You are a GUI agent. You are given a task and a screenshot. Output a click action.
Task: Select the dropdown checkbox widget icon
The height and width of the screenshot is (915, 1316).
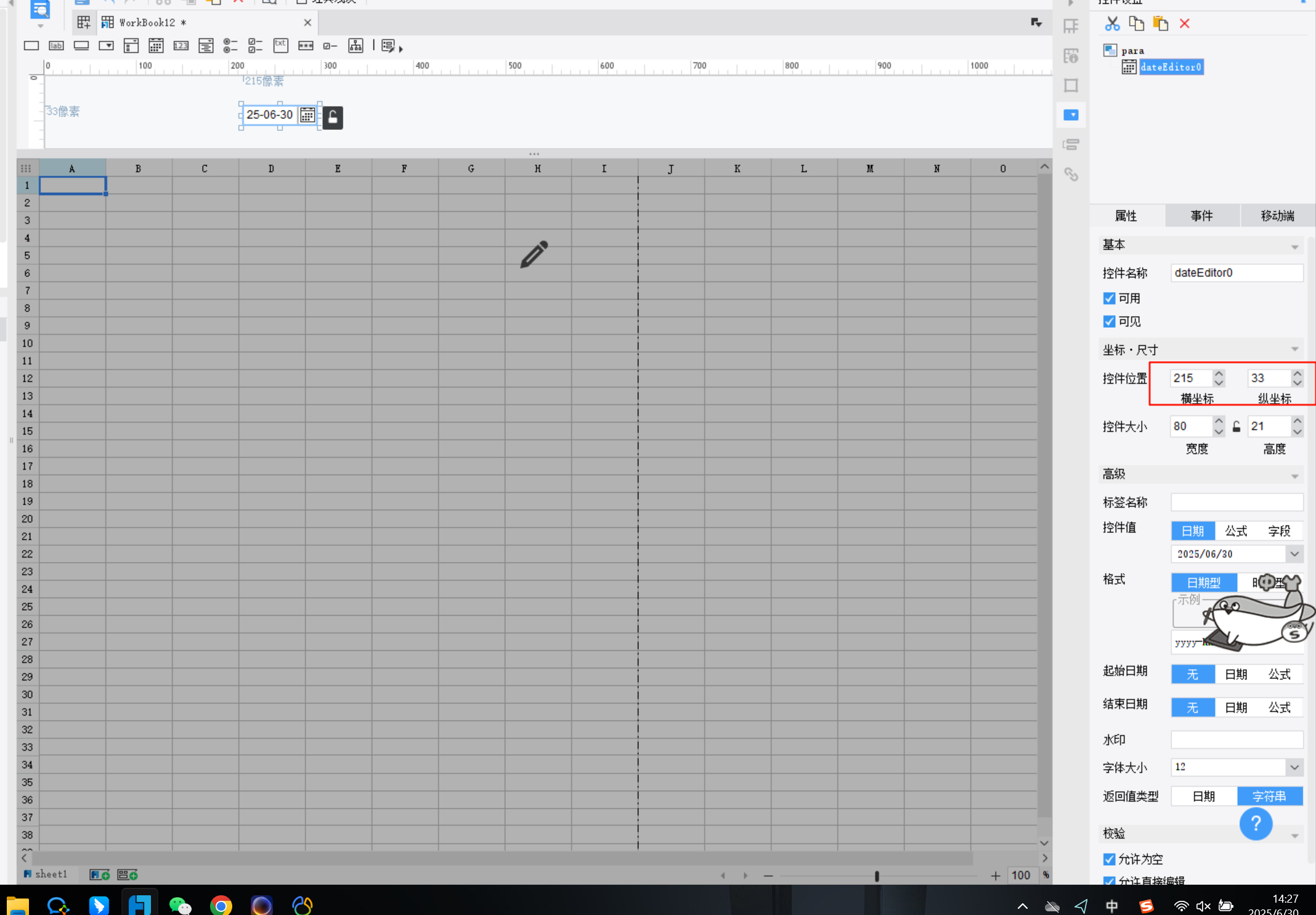click(x=131, y=46)
